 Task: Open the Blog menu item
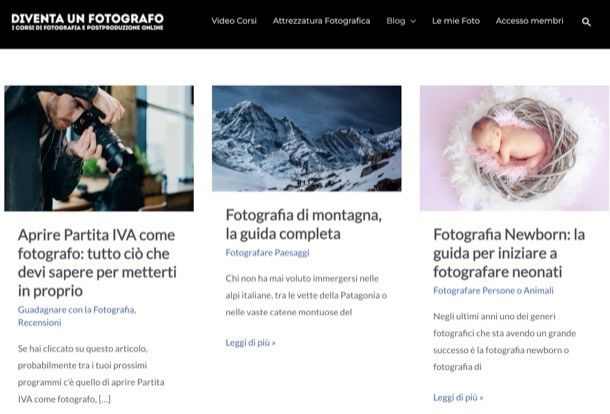(x=396, y=21)
